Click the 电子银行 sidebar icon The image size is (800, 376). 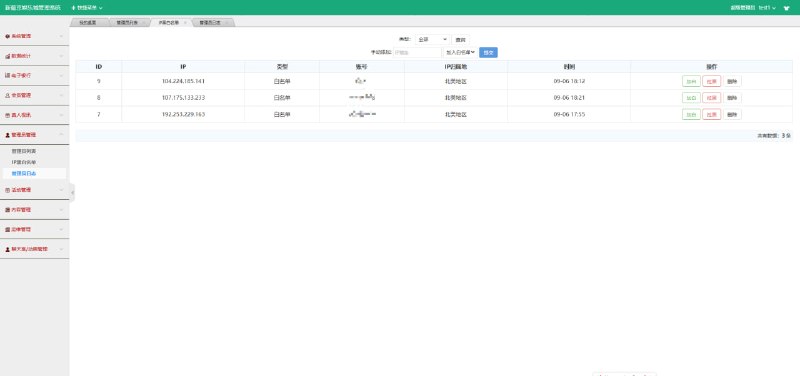pos(7,76)
